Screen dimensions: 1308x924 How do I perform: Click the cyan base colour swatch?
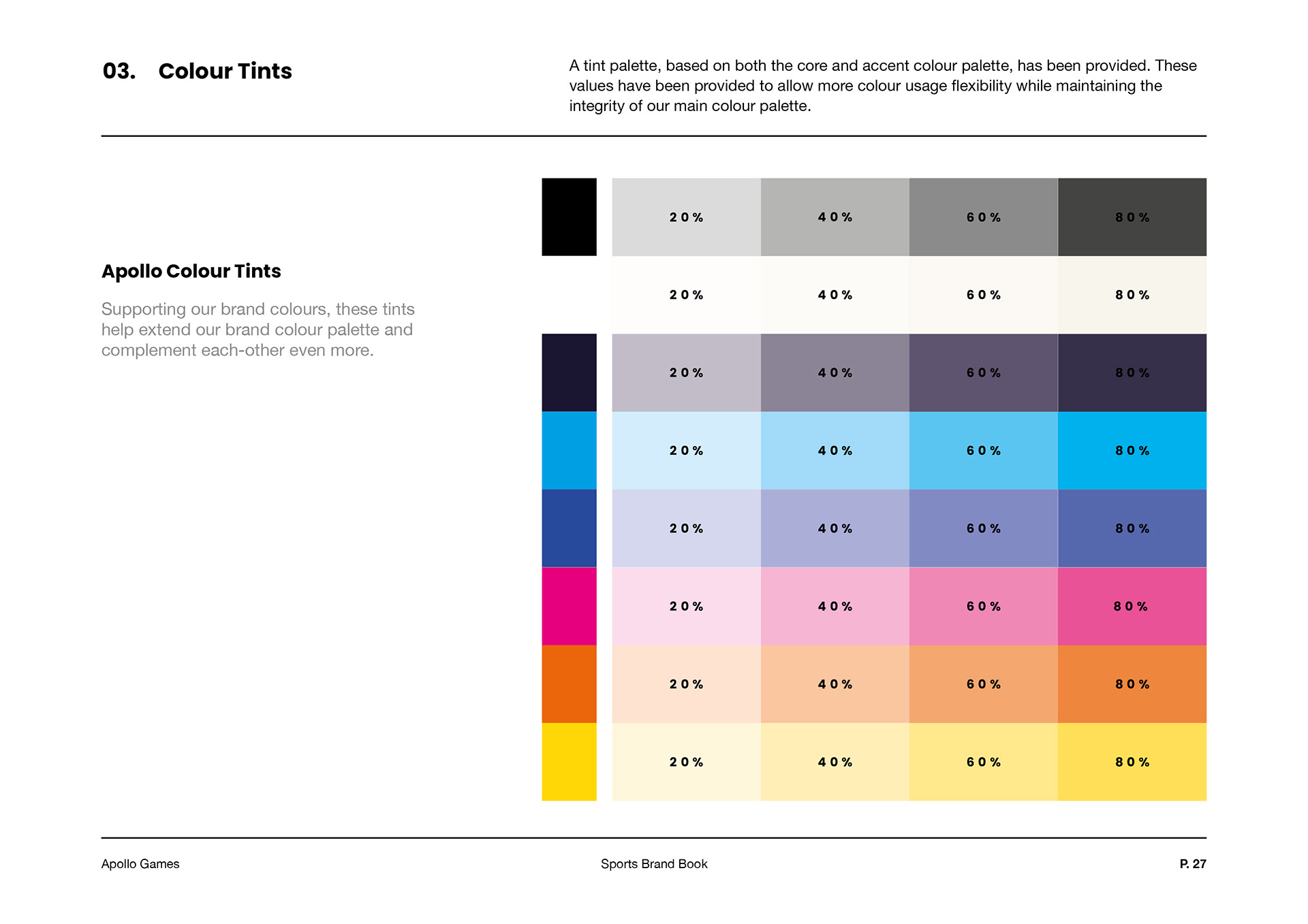pos(569,450)
